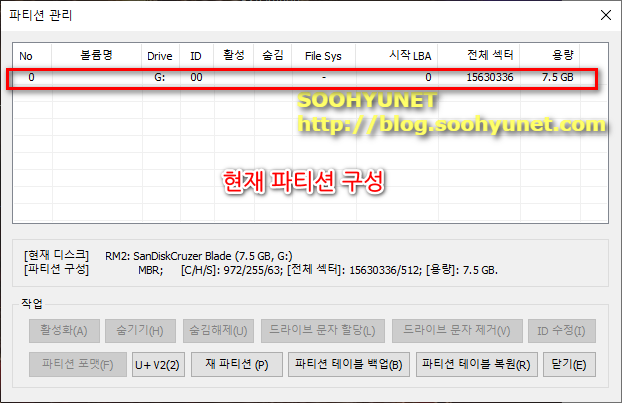Click the 숨기기(H) button
This screenshot has height=403, width=622.
click(140, 331)
